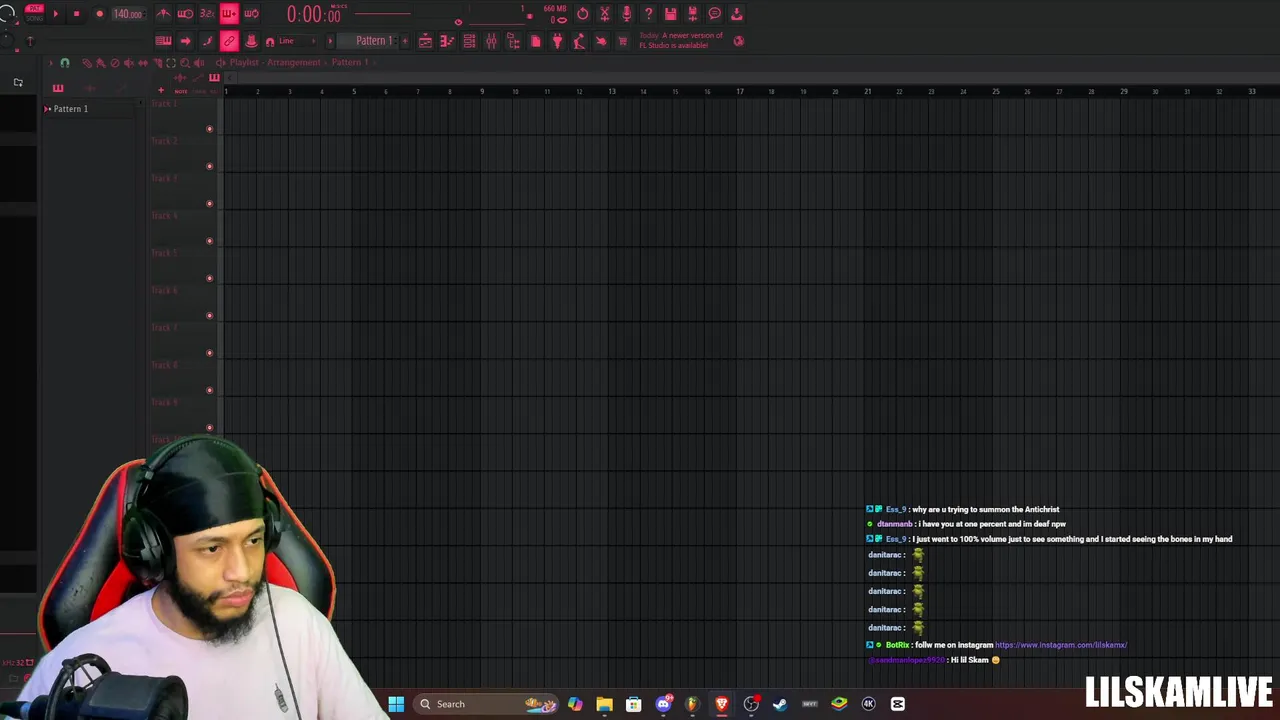This screenshot has width=1280, height=720.
Task: Select the playlist Mute tool
Action: point(129,63)
